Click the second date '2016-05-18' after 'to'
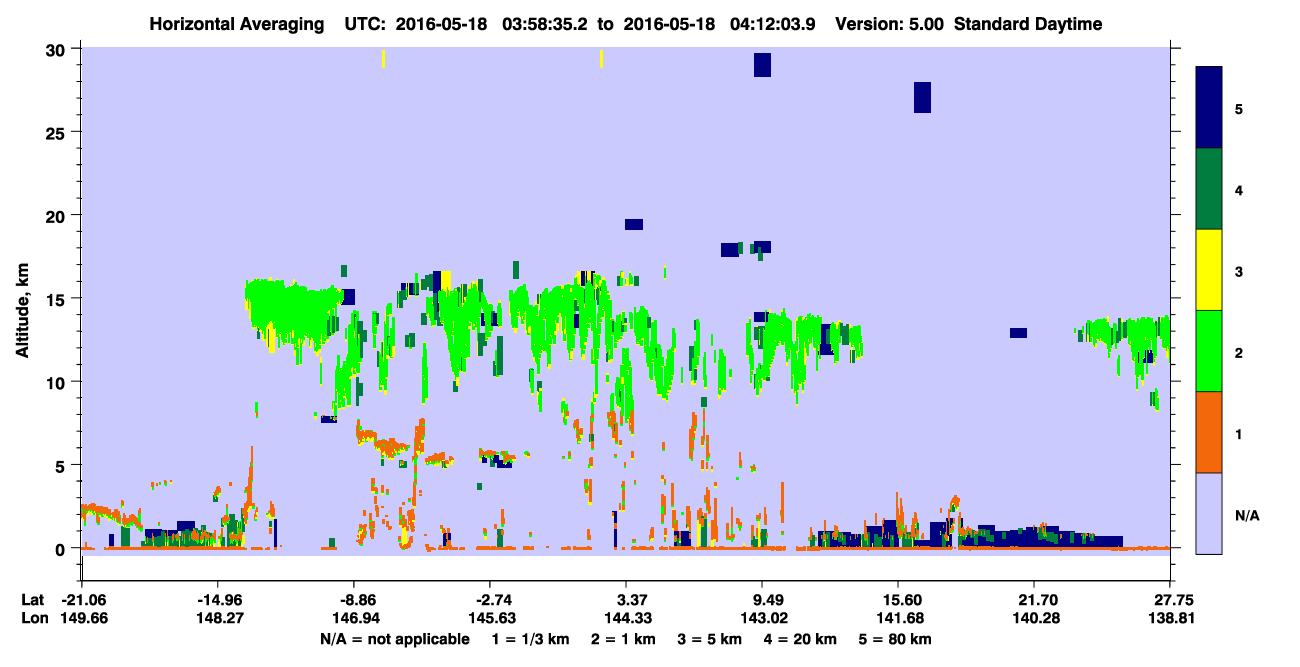The width and height of the screenshot is (1300, 667). coord(669,24)
